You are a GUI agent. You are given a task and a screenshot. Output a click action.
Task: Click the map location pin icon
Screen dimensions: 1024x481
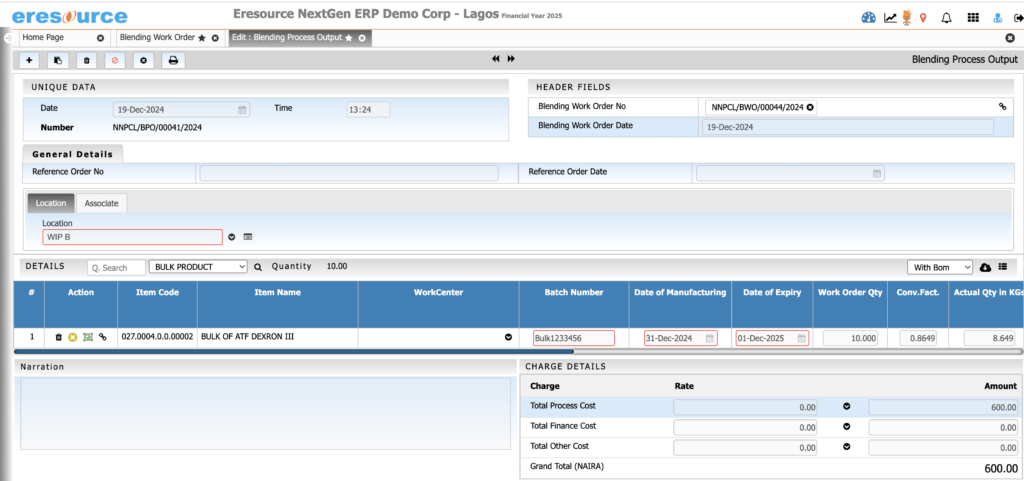(x=922, y=17)
